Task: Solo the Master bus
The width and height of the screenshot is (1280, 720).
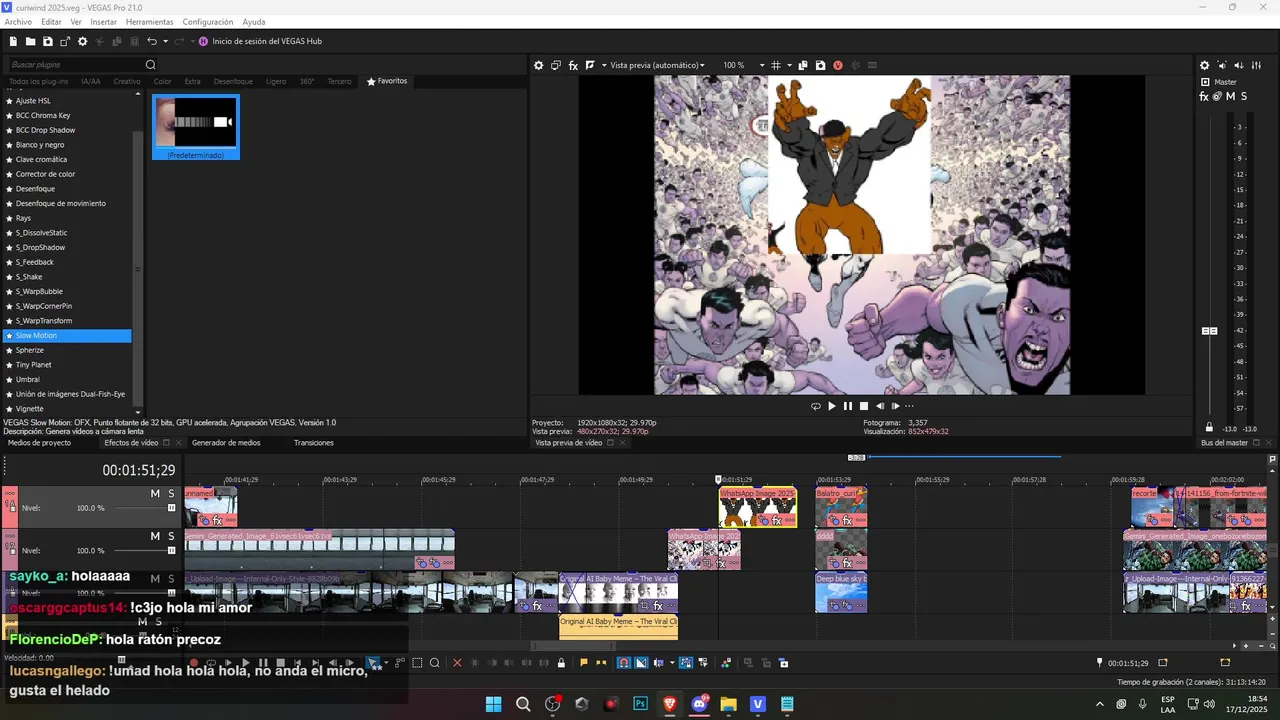Action: 1243,96
